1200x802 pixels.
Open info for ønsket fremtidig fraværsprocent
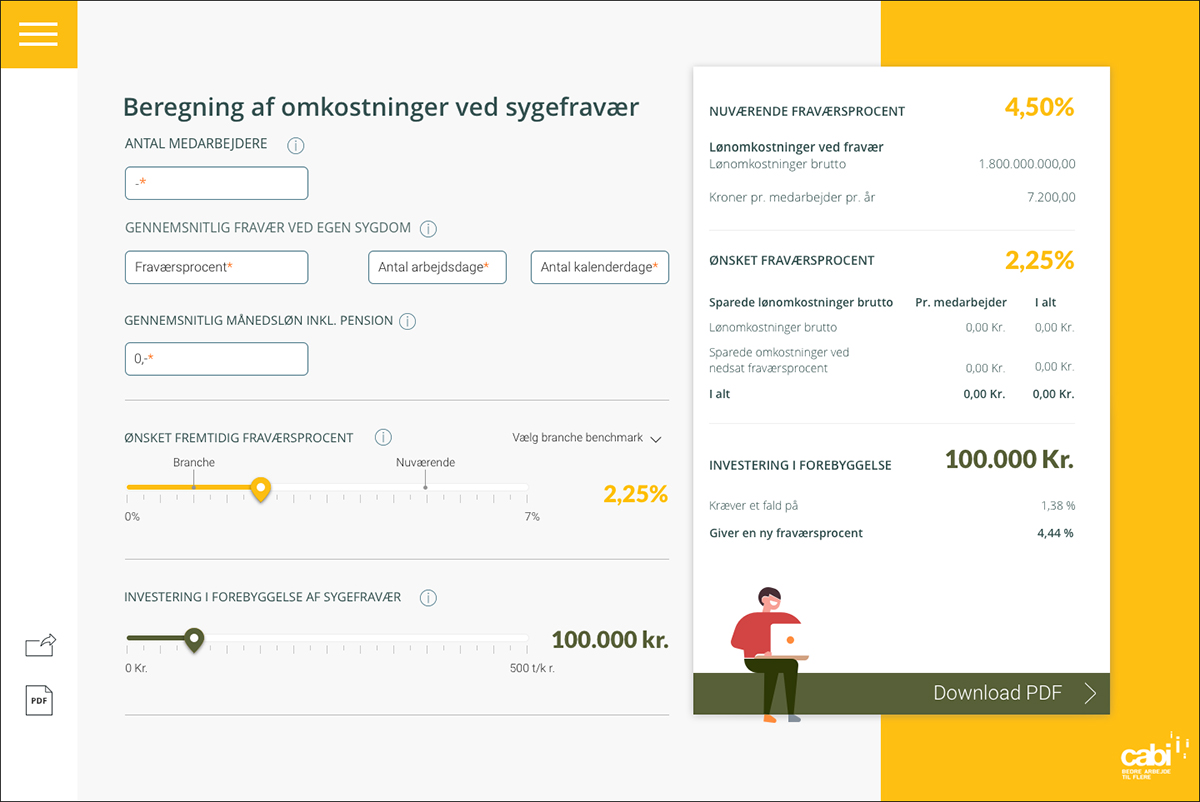click(x=383, y=438)
